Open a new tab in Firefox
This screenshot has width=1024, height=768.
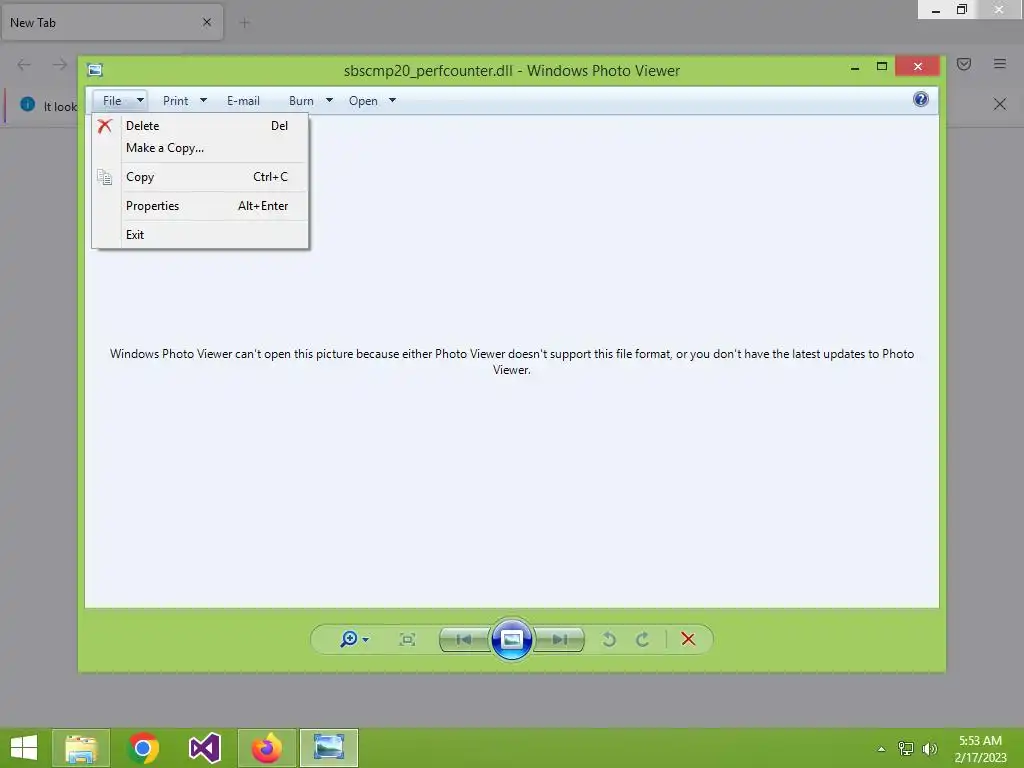pyautogui.click(x=244, y=23)
